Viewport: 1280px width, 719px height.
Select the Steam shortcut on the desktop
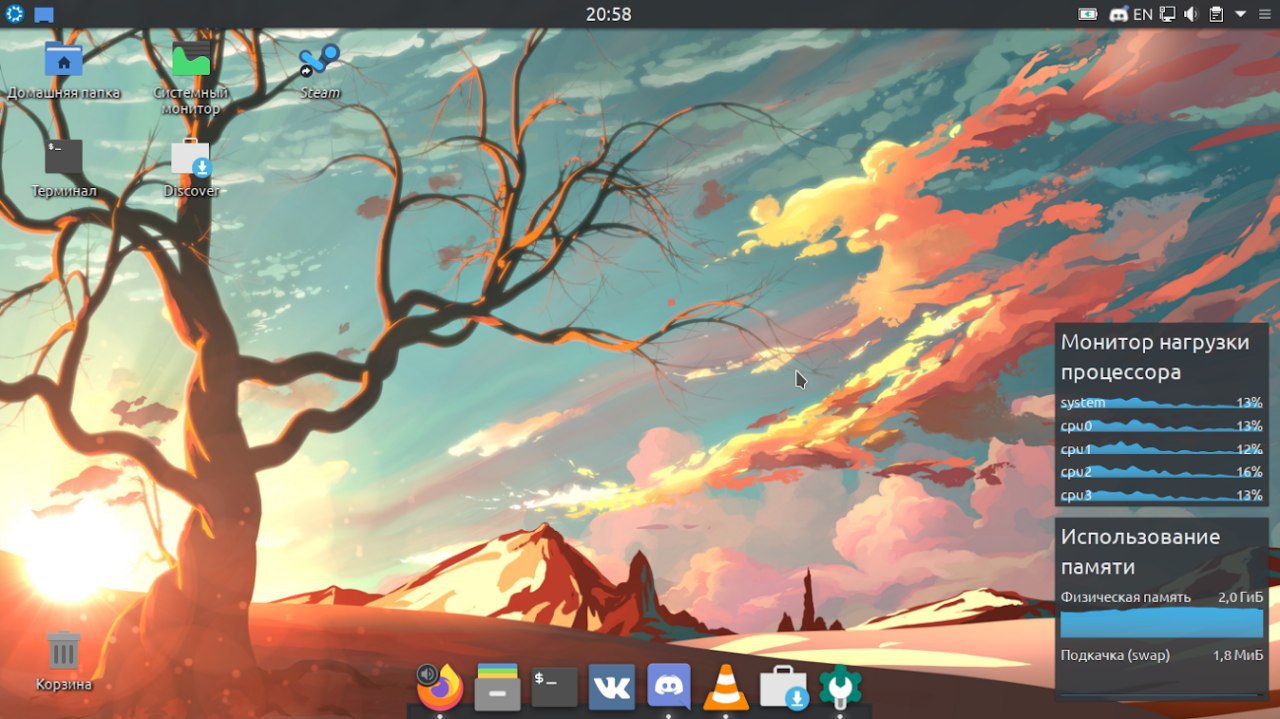click(320, 70)
